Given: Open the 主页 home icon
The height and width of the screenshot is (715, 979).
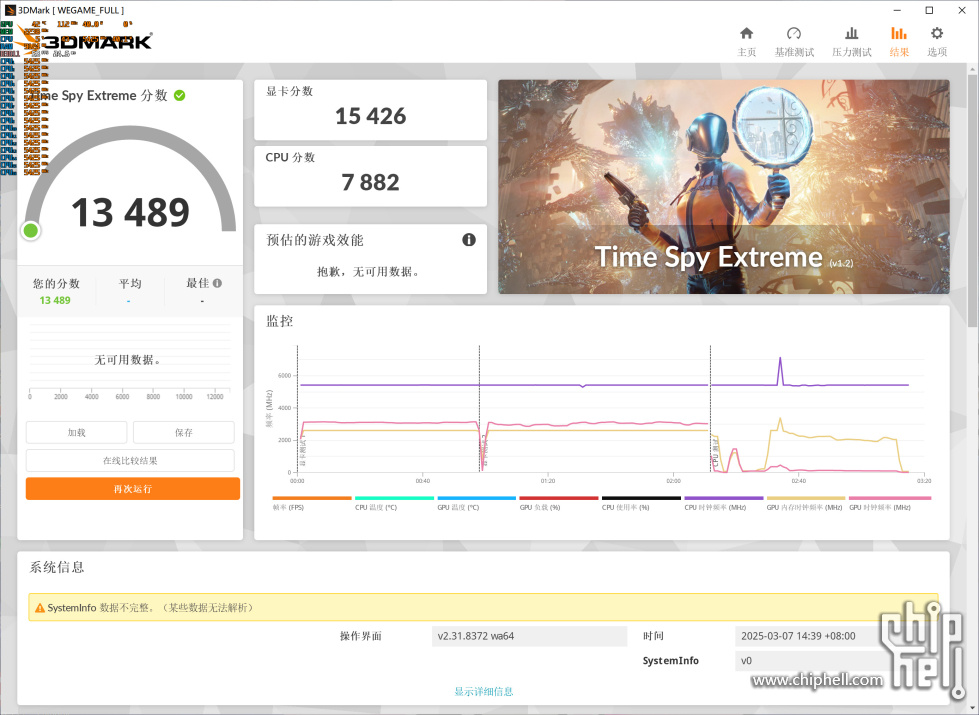Looking at the screenshot, I should 746,34.
